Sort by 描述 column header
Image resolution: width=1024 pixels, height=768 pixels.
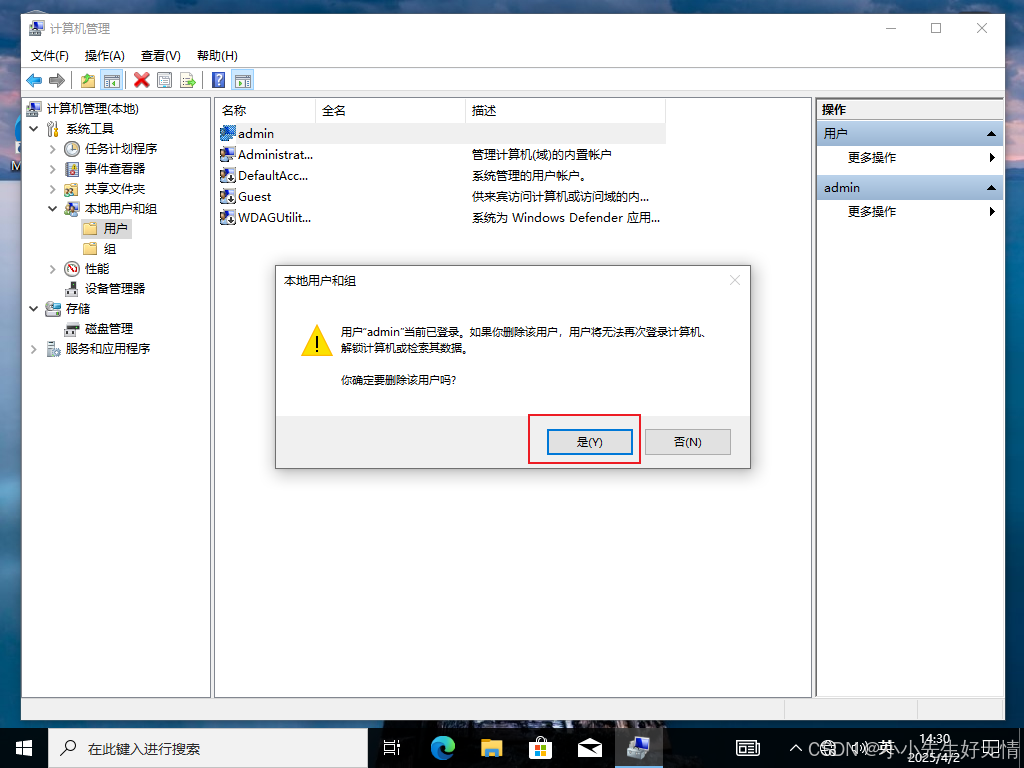pyautogui.click(x=566, y=110)
